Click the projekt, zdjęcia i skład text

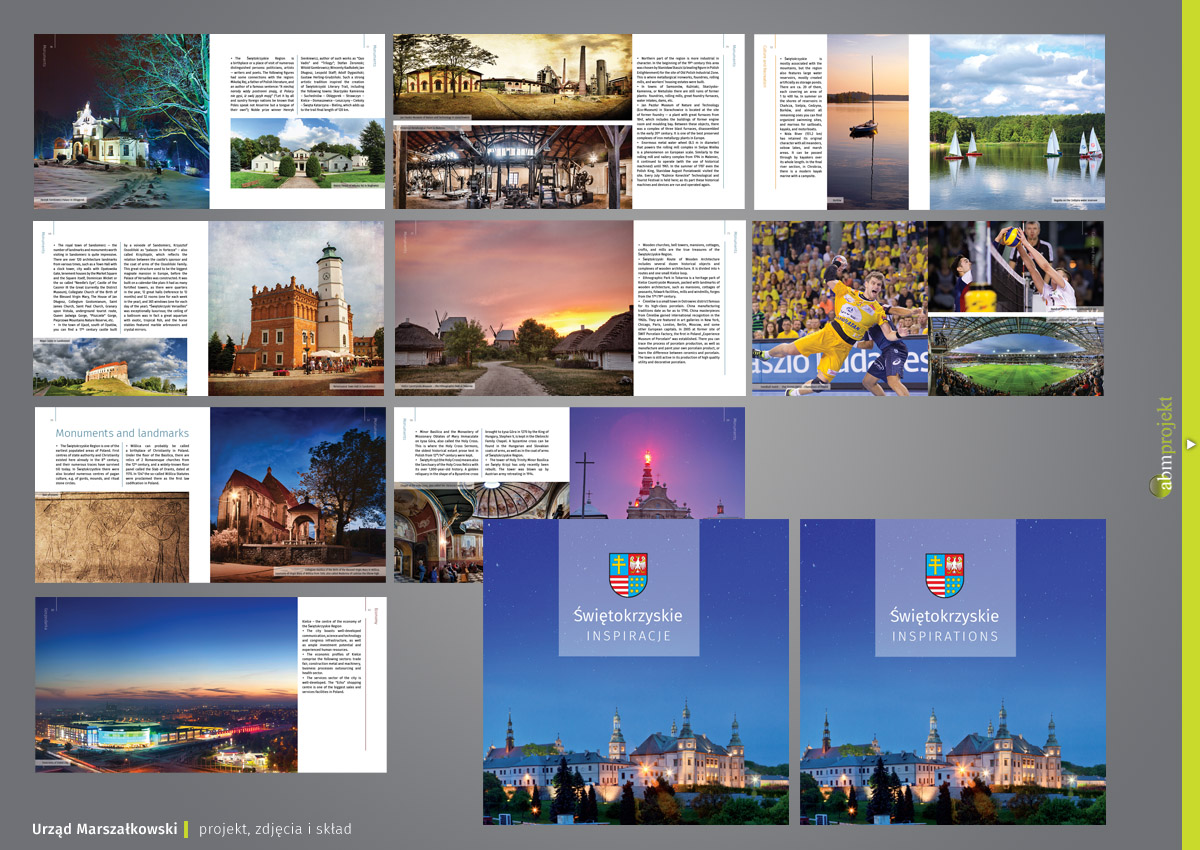[275, 829]
